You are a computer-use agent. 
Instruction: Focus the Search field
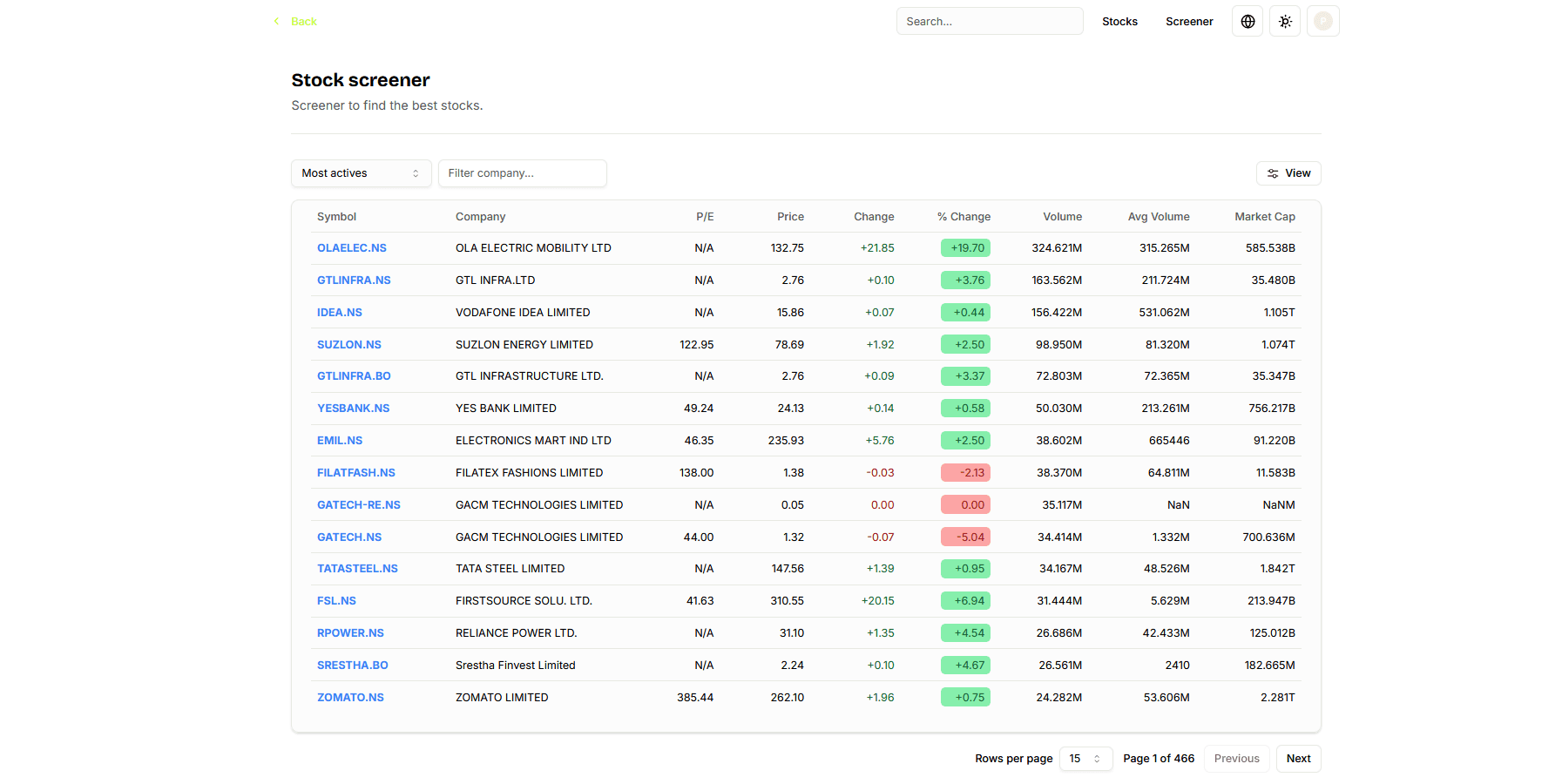pos(990,21)
